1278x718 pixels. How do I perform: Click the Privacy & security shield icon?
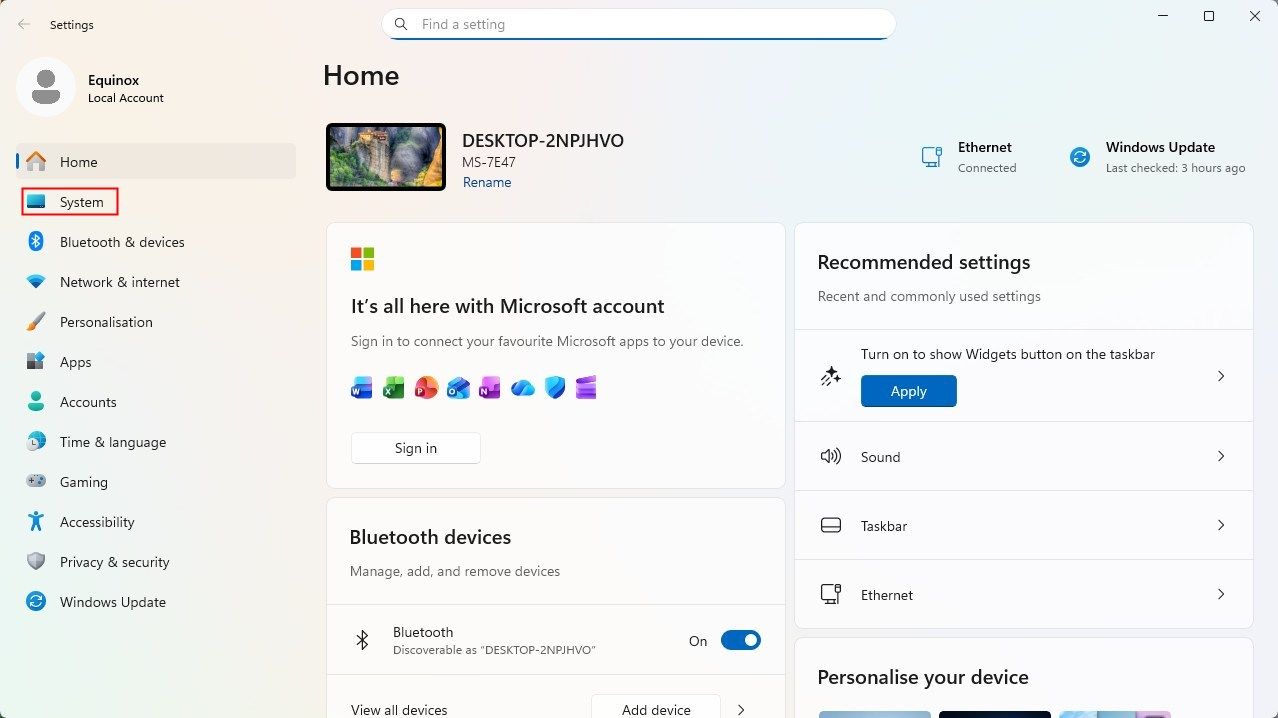click(x=36, y=562)
